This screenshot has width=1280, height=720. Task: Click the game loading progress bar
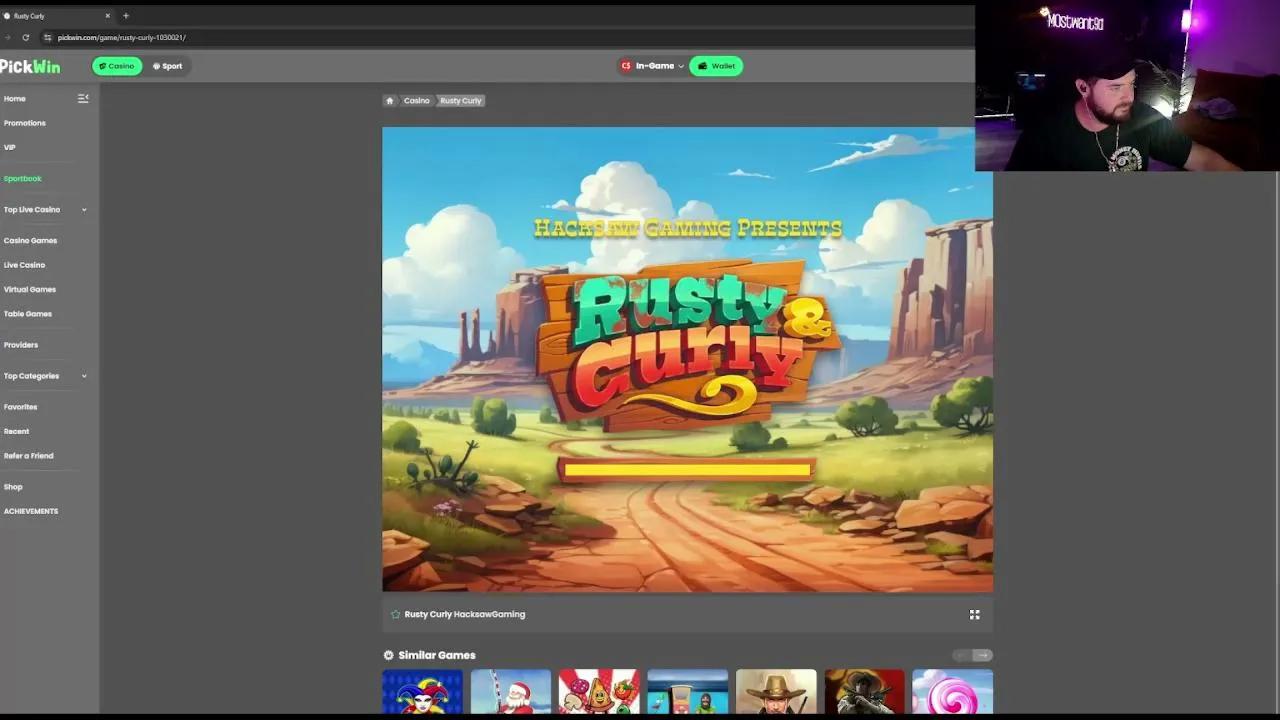click(688, 469)
